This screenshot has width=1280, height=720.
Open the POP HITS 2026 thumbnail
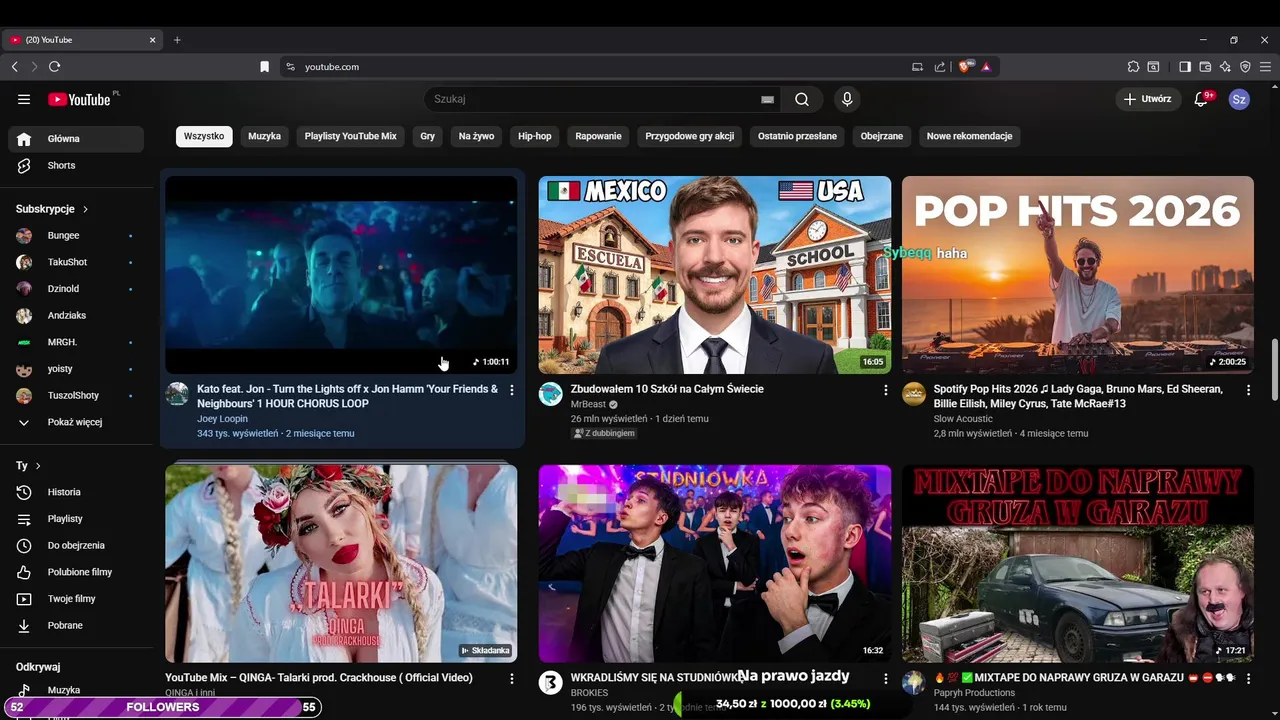[x=1078, y=275]
